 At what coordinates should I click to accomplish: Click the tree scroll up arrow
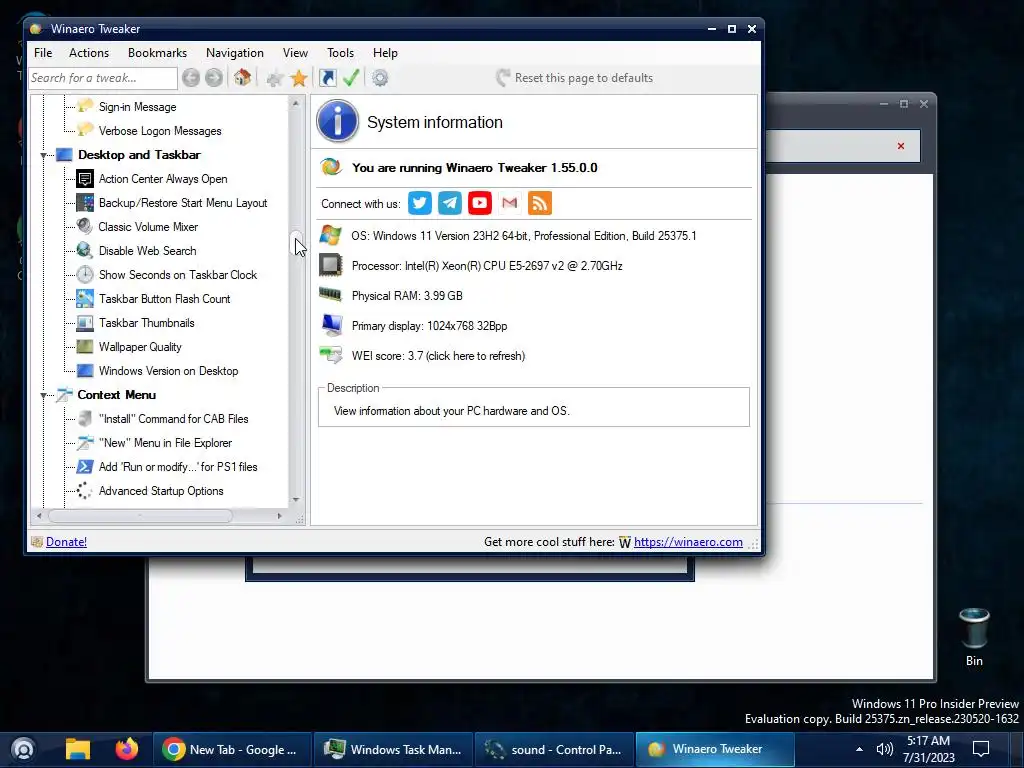tap(296, 103)
